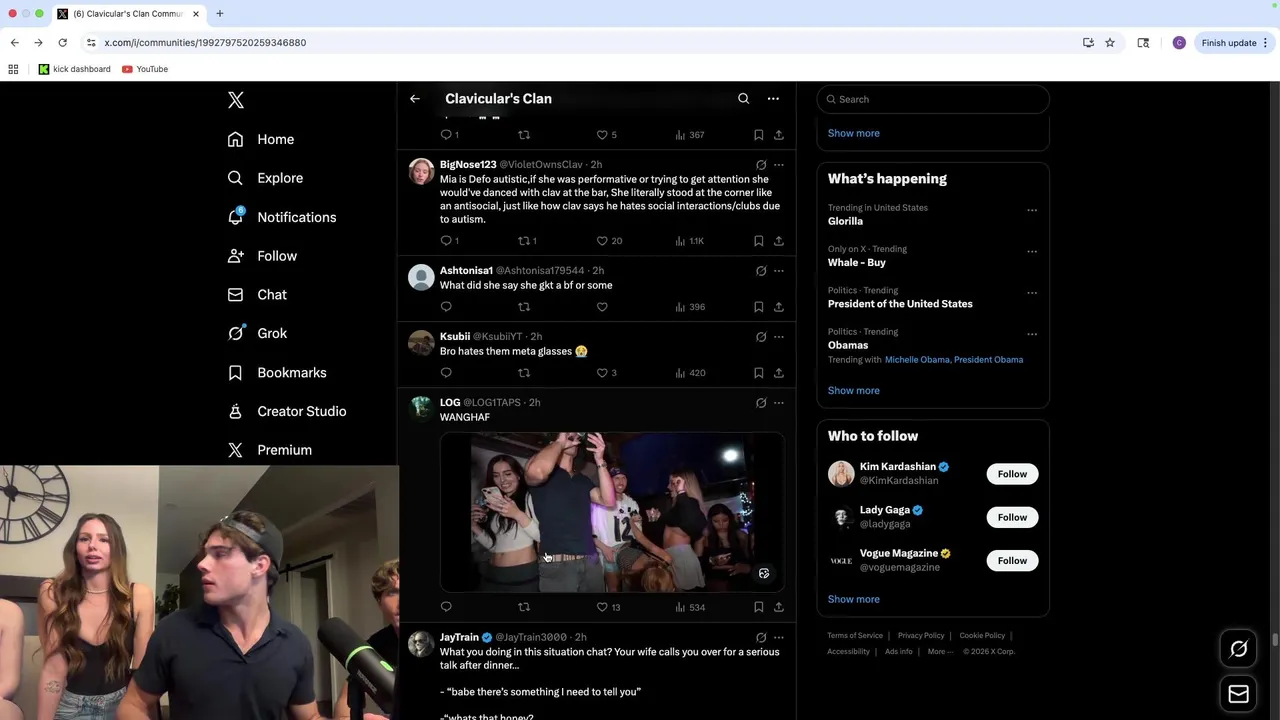Open more menu on Ashtonisa1's post

tap(779, 271)
